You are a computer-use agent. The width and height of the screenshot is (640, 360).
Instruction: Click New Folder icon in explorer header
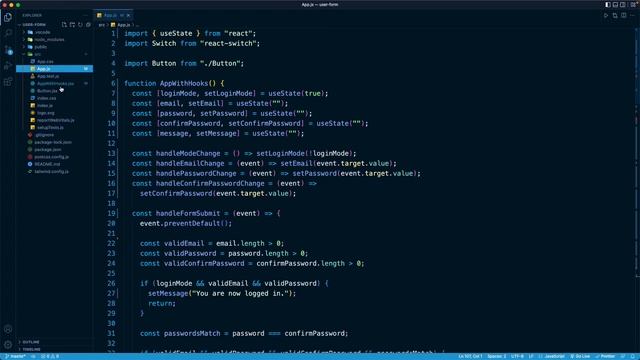point(72,24)
